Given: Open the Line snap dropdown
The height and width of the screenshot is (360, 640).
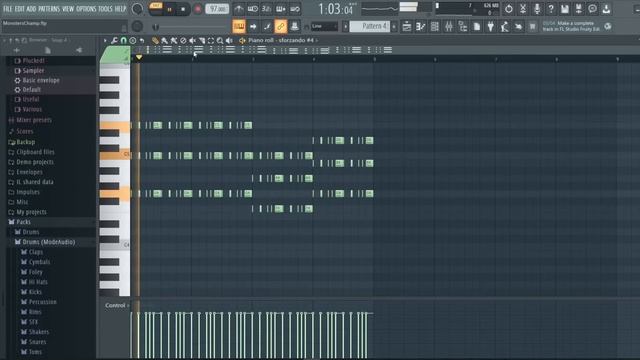Looking at the screenshot, I should pos(324,27).
